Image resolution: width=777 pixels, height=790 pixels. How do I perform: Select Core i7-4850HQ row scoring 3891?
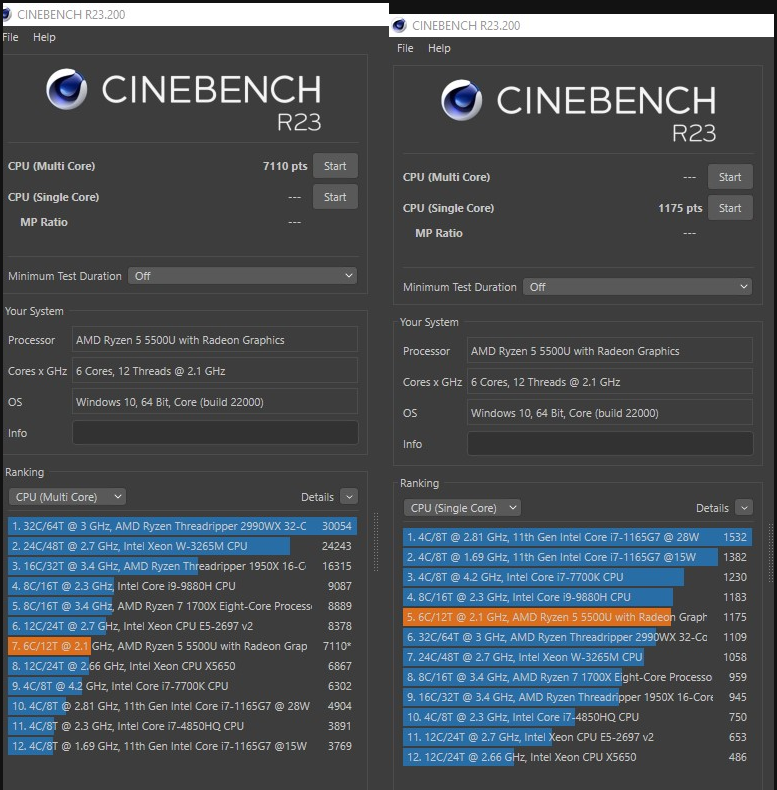[182, 726]
